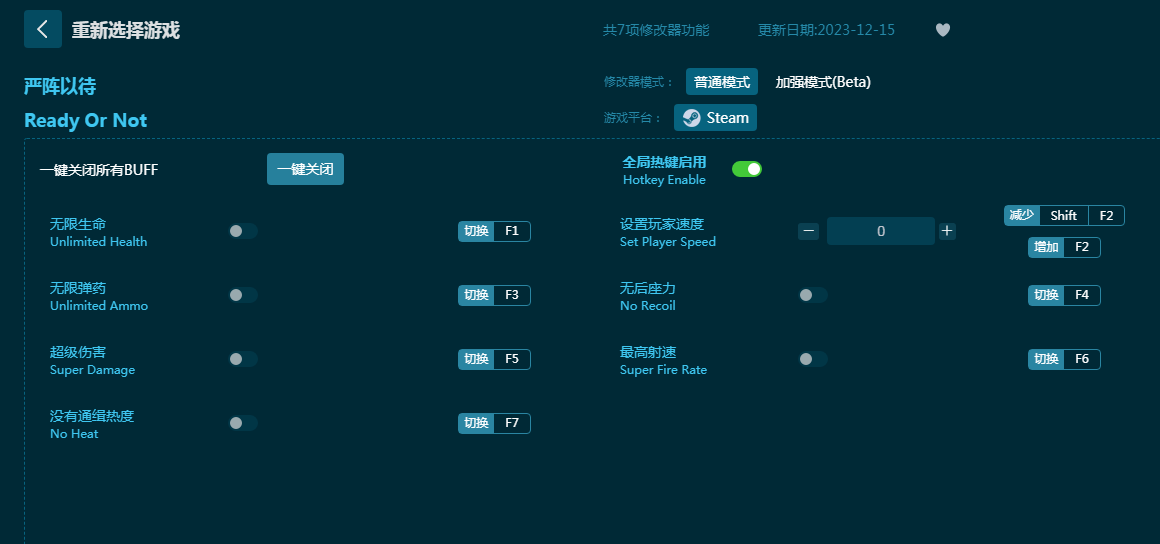Click 严阵以待 game name text
The height and width of the screenshot is (544, 1160).
click(x=60, y=87)
